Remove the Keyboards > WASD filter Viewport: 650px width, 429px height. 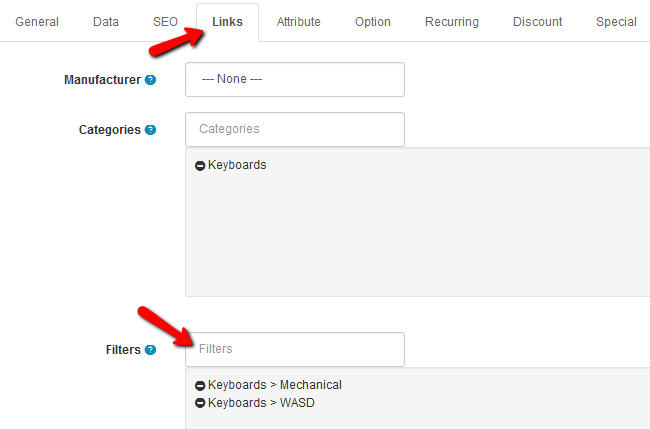pyautogui.click(x=200, y=404)
